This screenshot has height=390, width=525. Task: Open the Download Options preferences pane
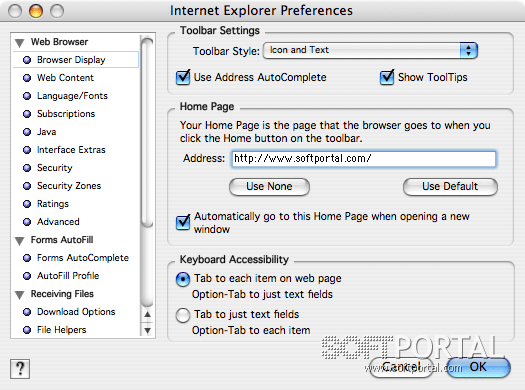click(x=76, y=312)
